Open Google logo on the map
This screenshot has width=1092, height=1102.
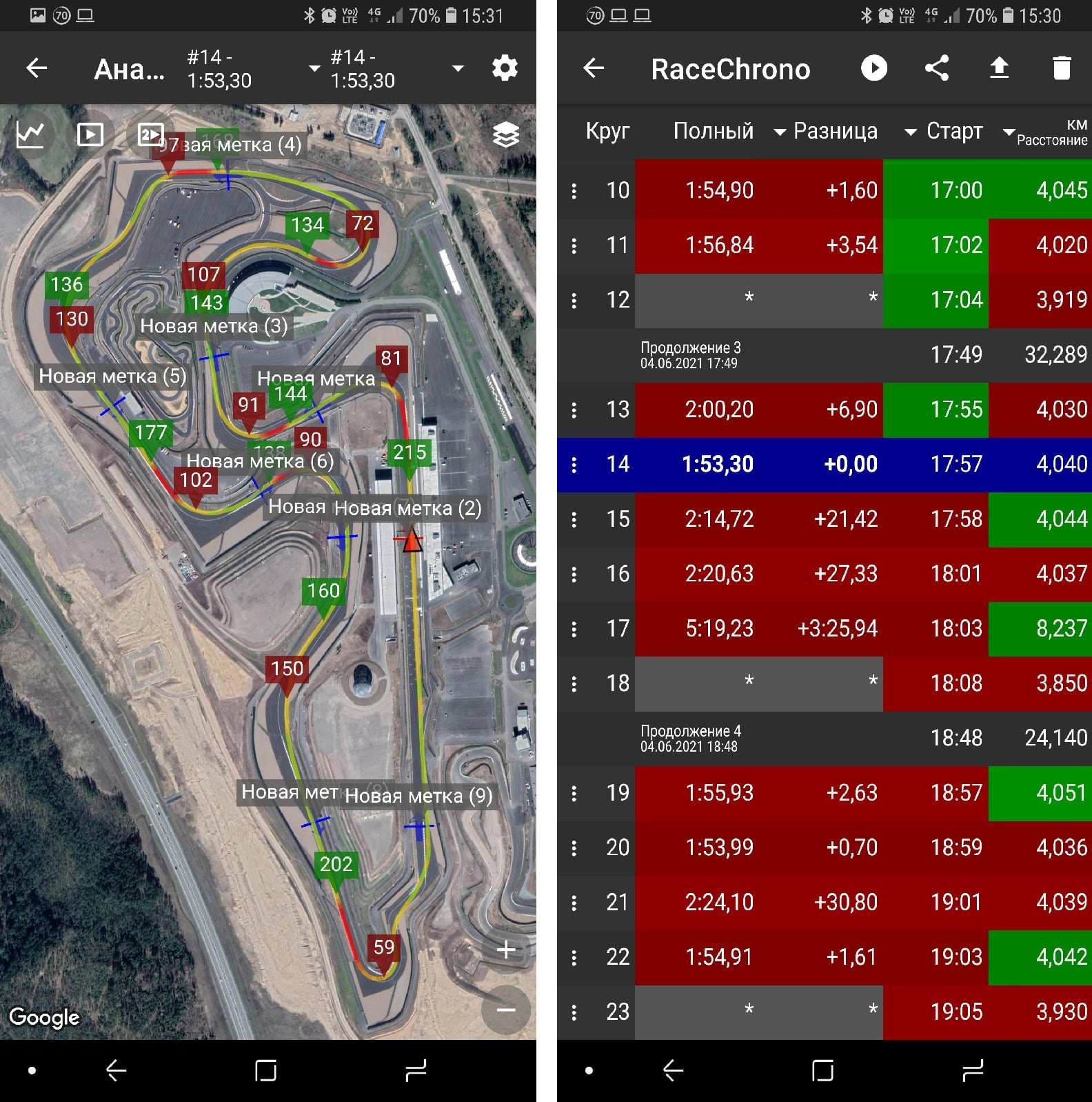pos(44,1017)
